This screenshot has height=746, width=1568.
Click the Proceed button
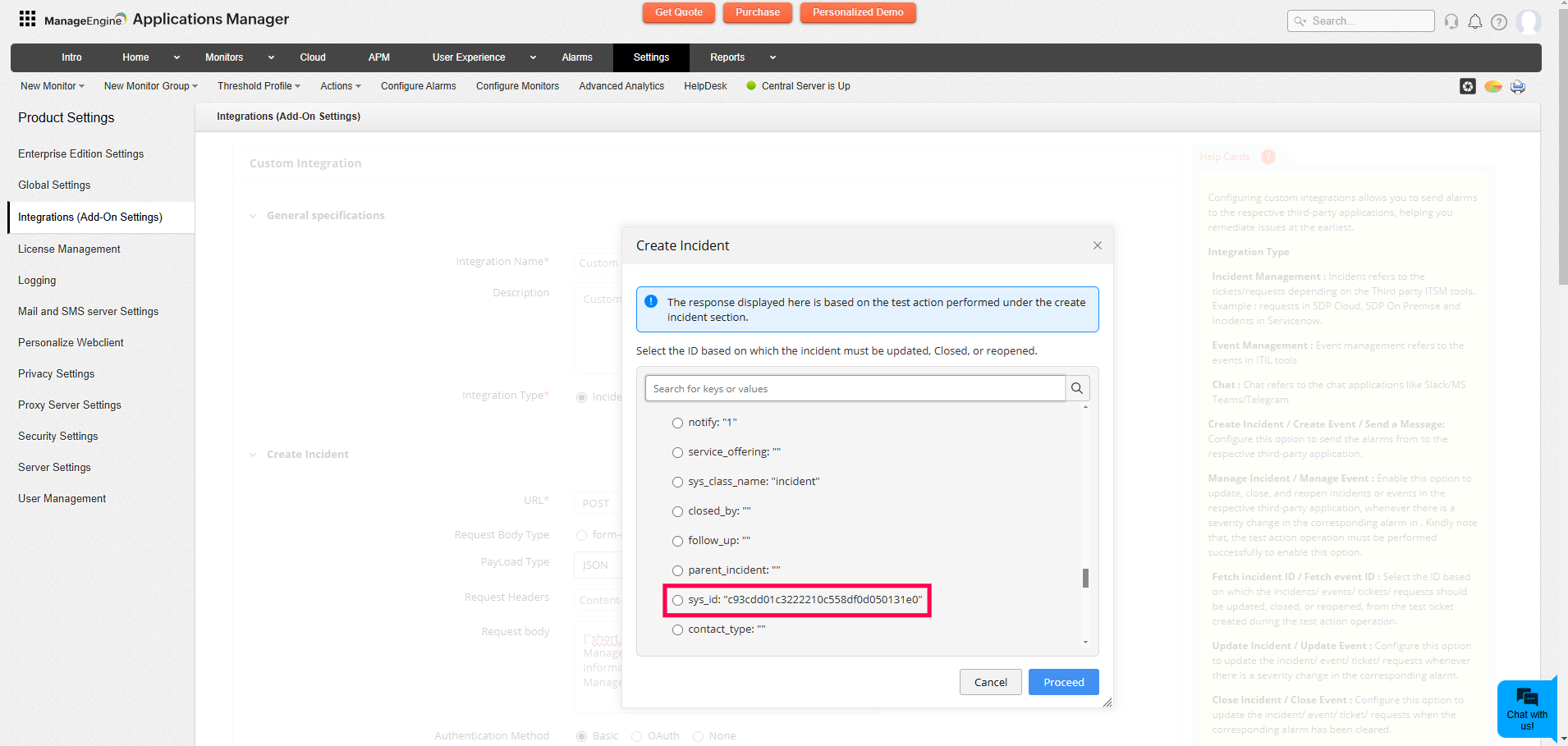(1063, 682)
